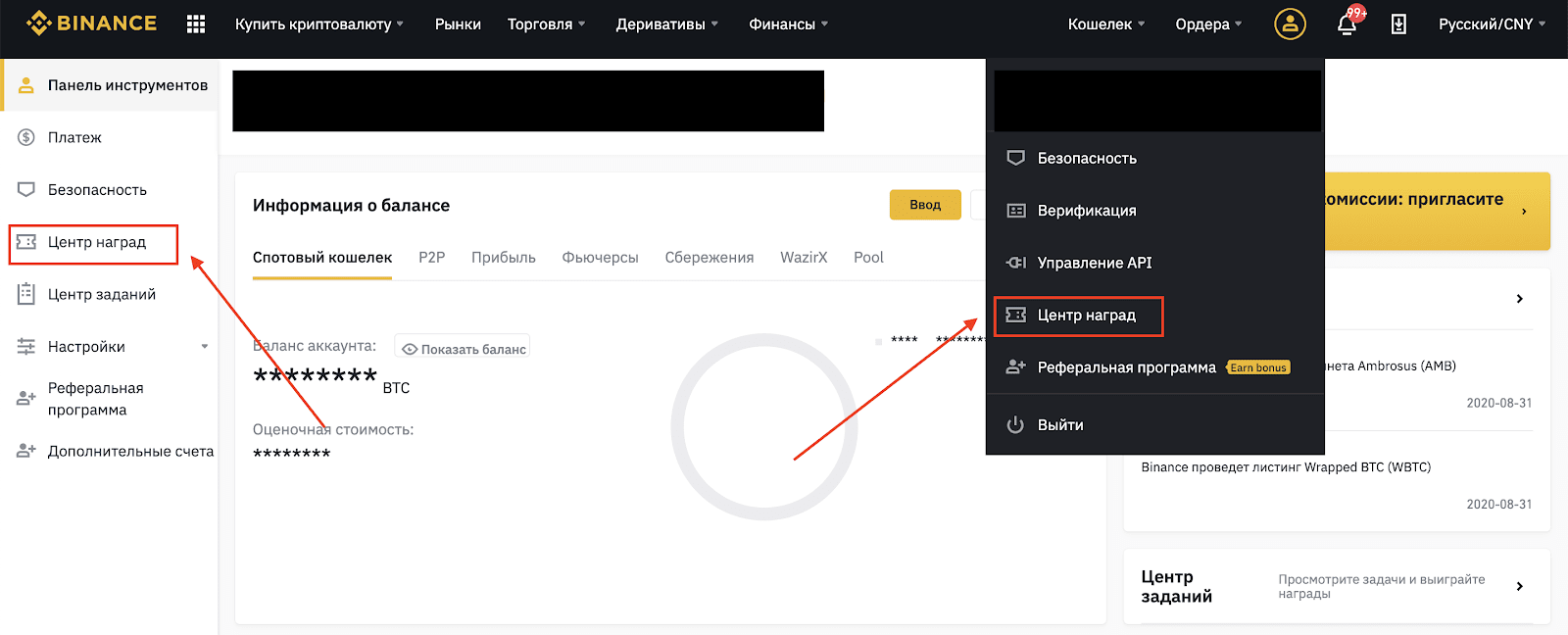Click the Binance logo

(91, 23)
